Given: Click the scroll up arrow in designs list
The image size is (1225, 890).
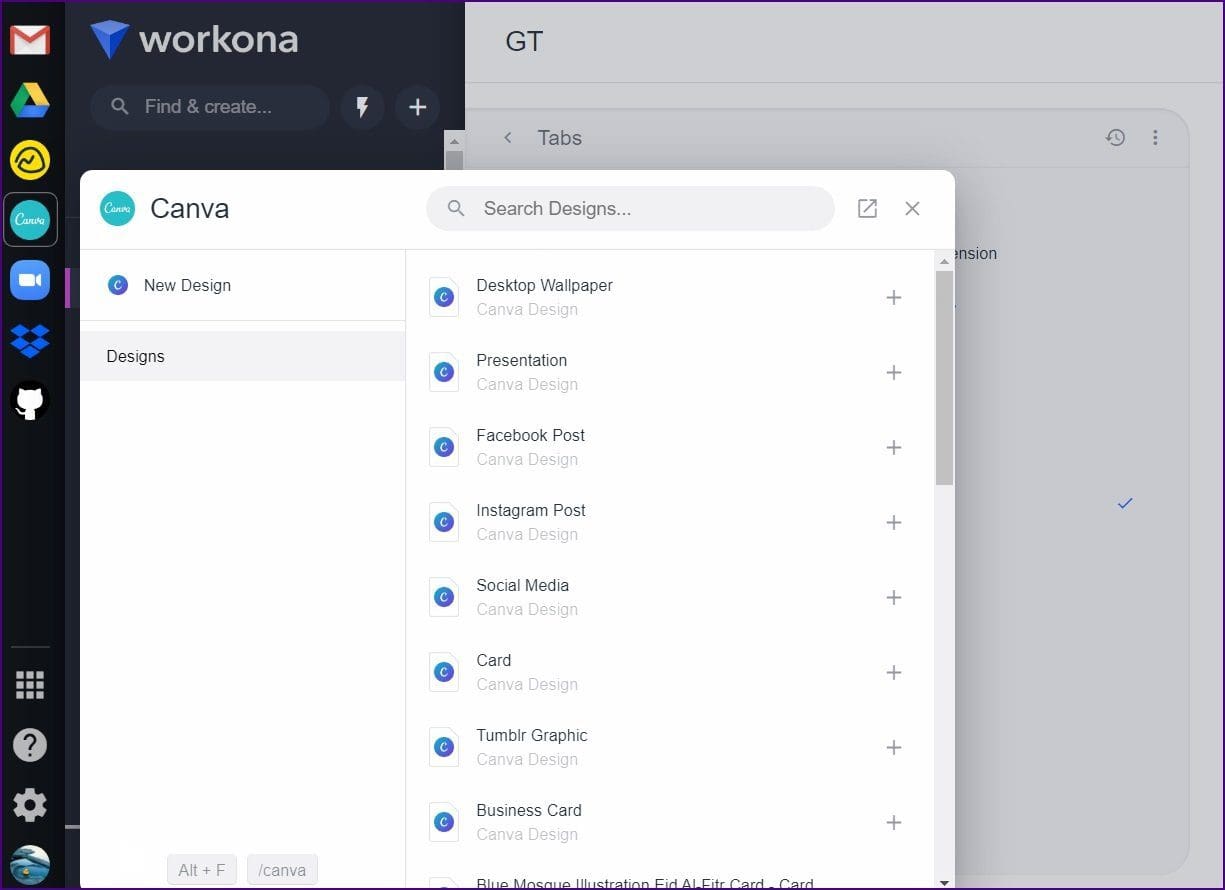Looking at the screenshot, I should point(944,261).
